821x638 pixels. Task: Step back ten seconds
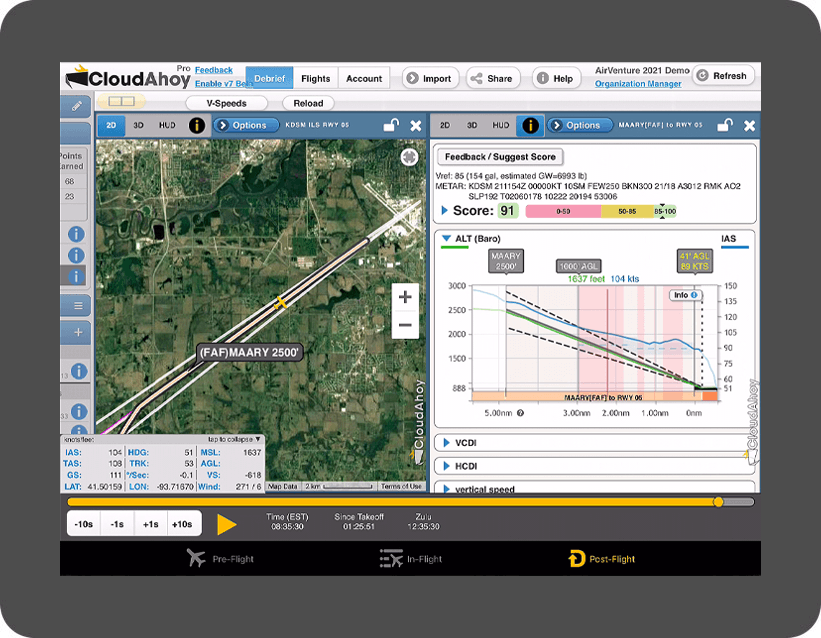84,524
